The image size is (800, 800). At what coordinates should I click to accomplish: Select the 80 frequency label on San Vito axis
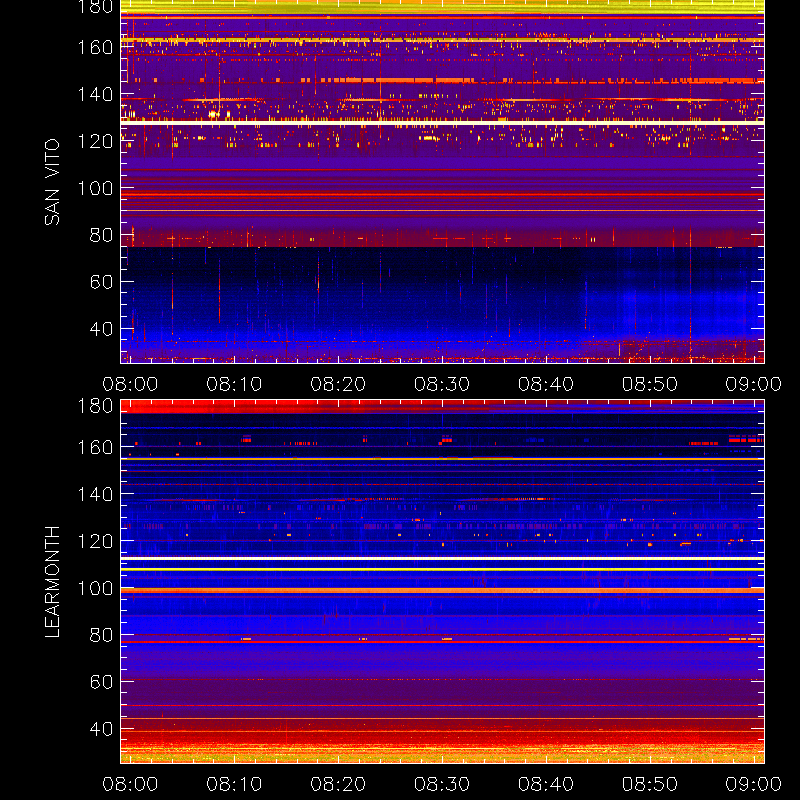(x=101, y=235)
